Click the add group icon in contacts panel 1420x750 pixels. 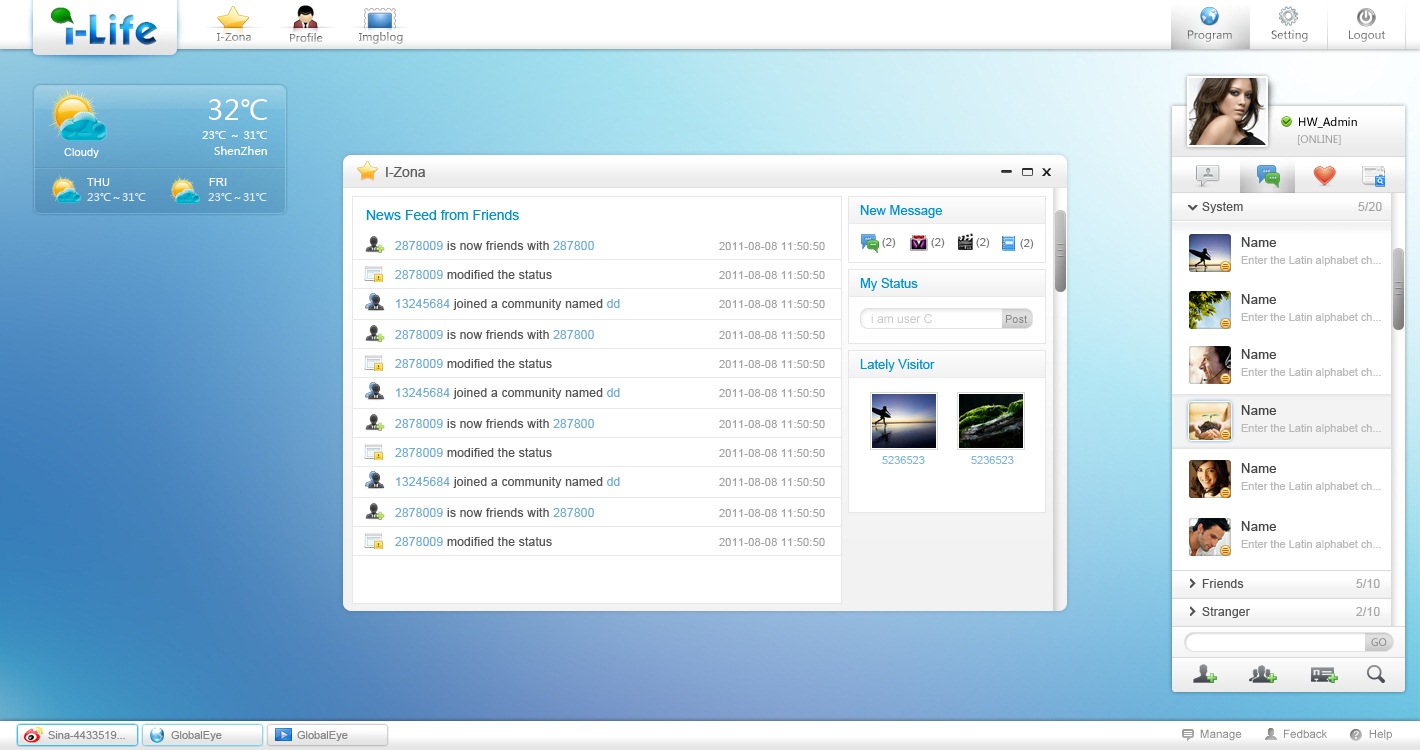pyautogui.click(x=1263, y=675)
